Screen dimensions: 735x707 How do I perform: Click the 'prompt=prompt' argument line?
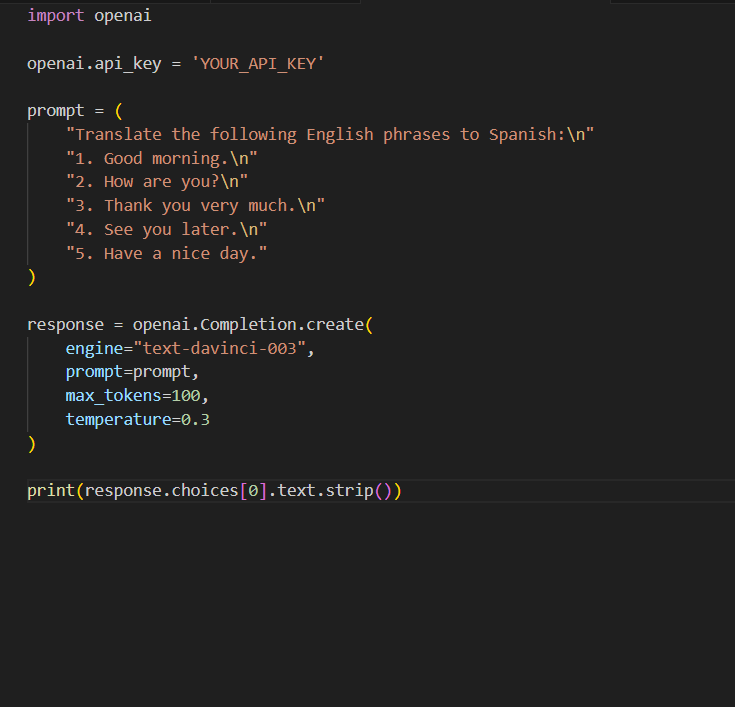[132, 372]
